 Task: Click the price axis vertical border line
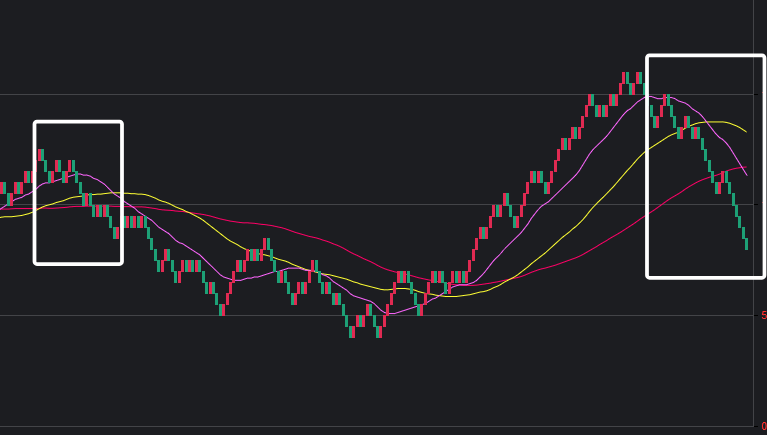click(753, 200)
